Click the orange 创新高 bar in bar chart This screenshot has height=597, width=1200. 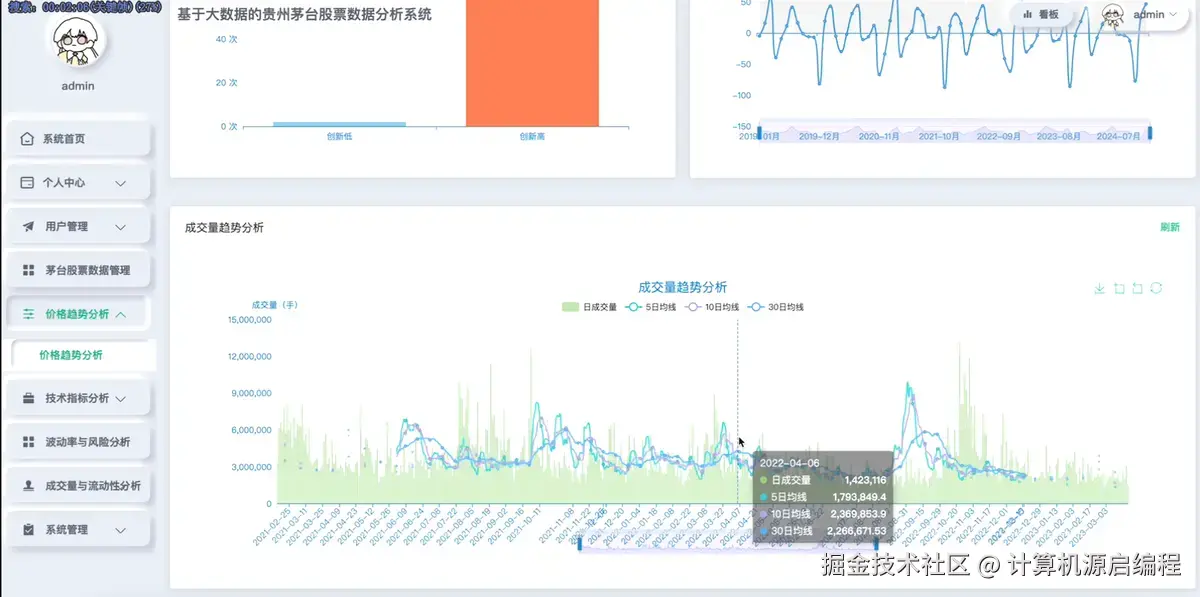point(532,63)
